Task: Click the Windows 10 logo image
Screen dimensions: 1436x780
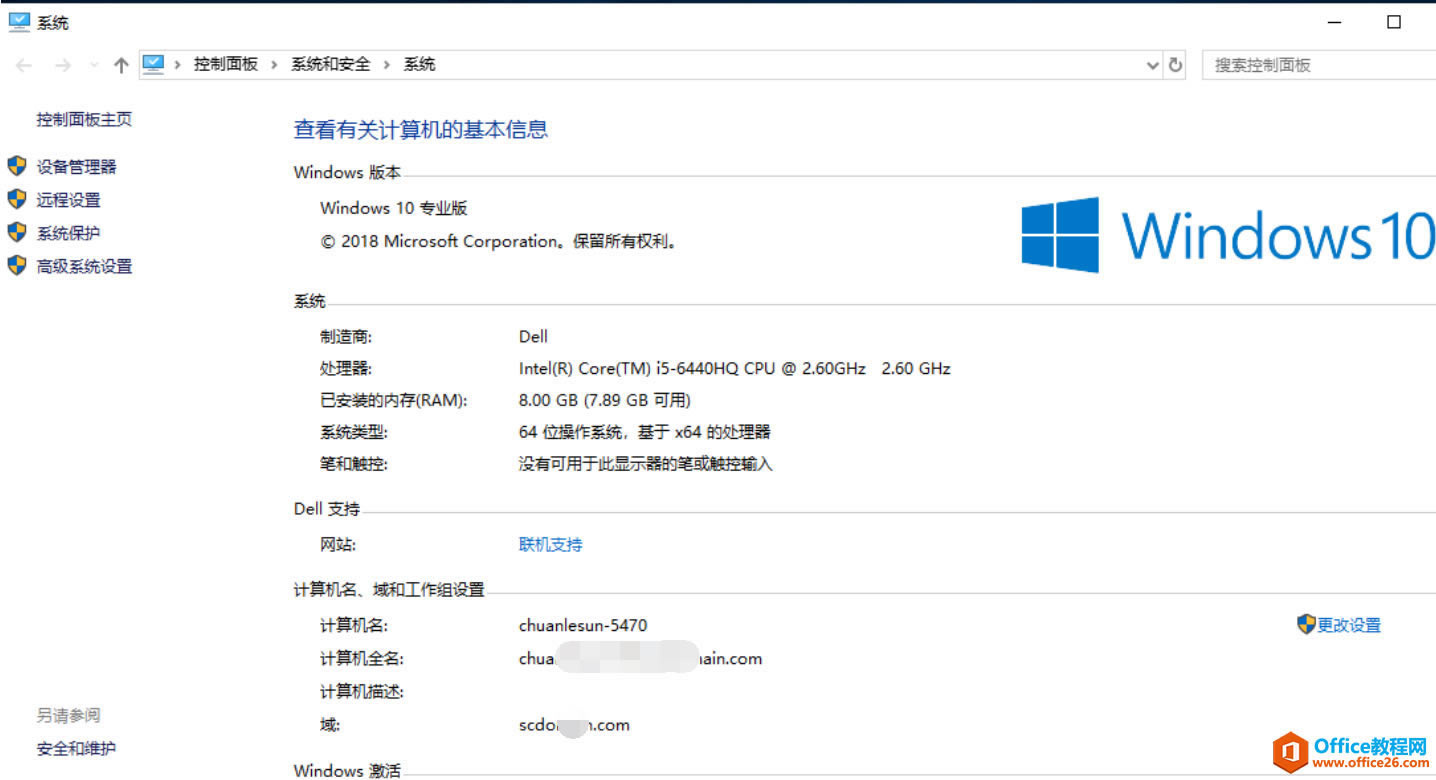Action: point(1229,235)
